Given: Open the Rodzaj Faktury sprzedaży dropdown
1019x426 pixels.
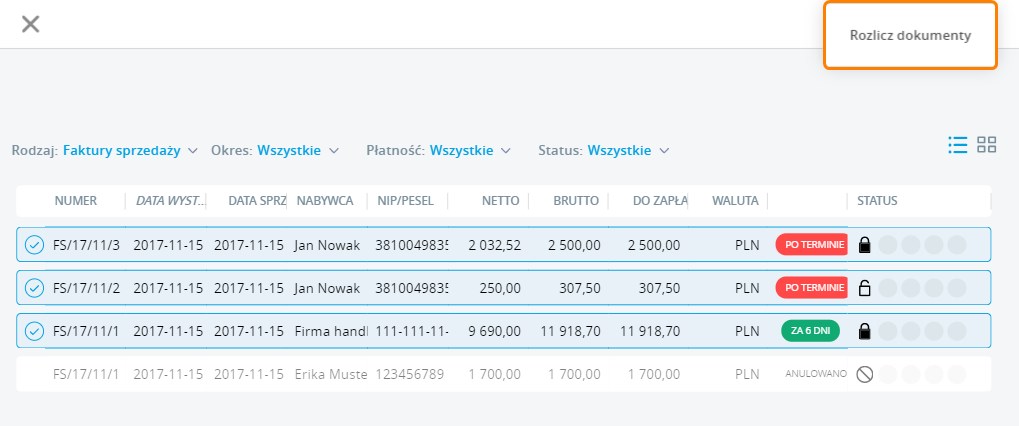Looking at the screenshot, I should [x=130, y=151].
